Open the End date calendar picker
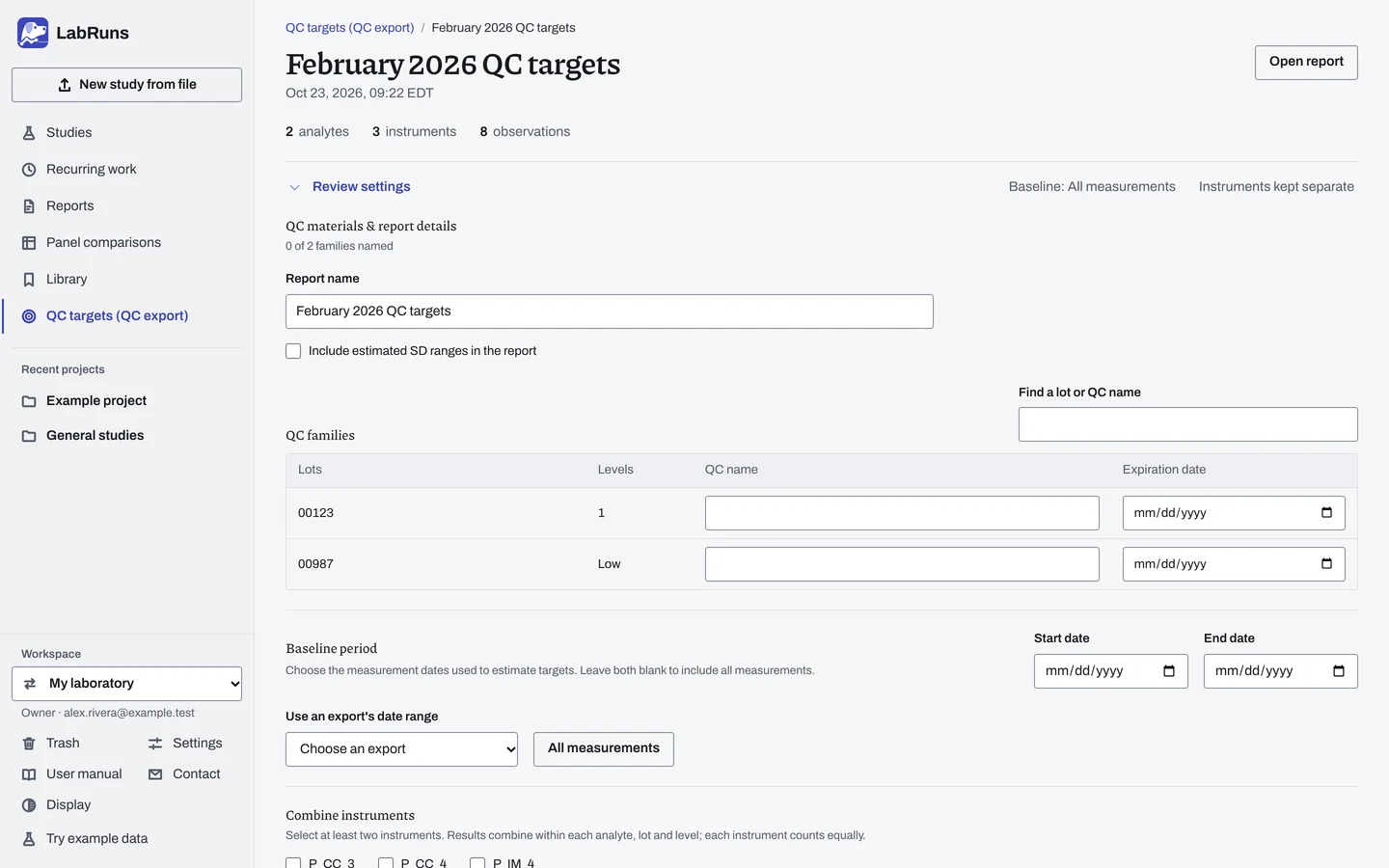Image resolution: width=1389 pixels, height=868 pixels. [x=1339, y=671]
